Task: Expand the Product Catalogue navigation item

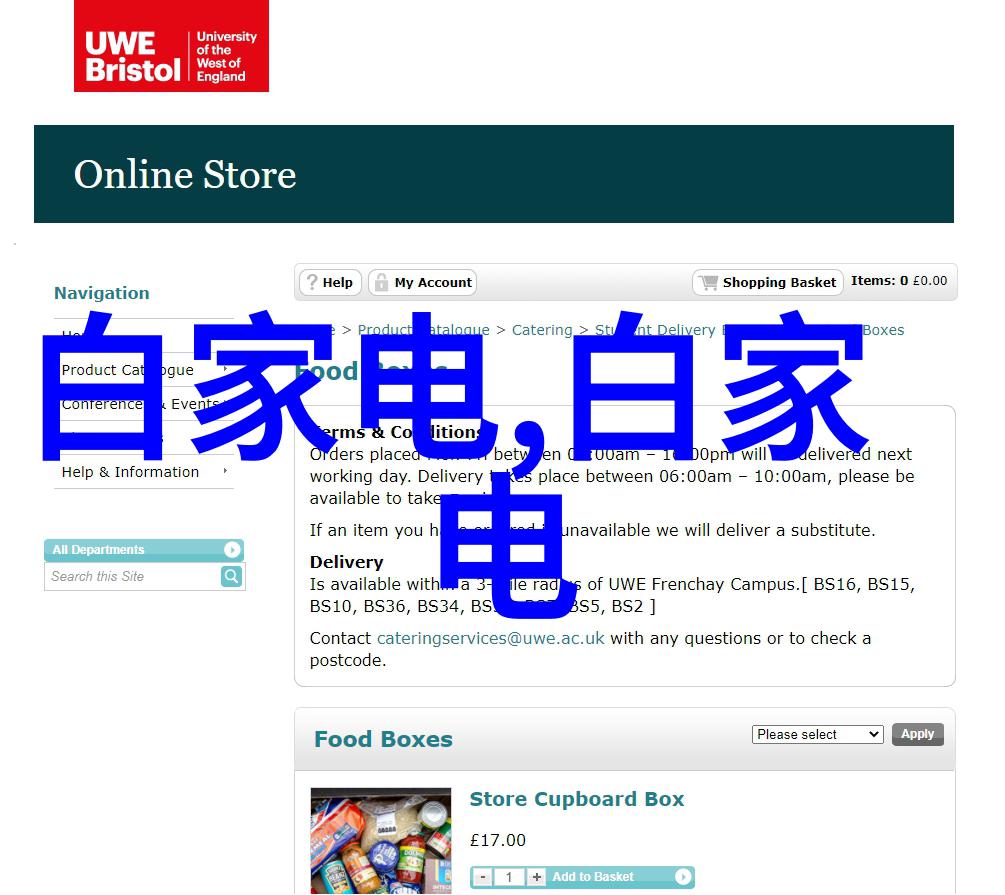Action: pos(128,370)
